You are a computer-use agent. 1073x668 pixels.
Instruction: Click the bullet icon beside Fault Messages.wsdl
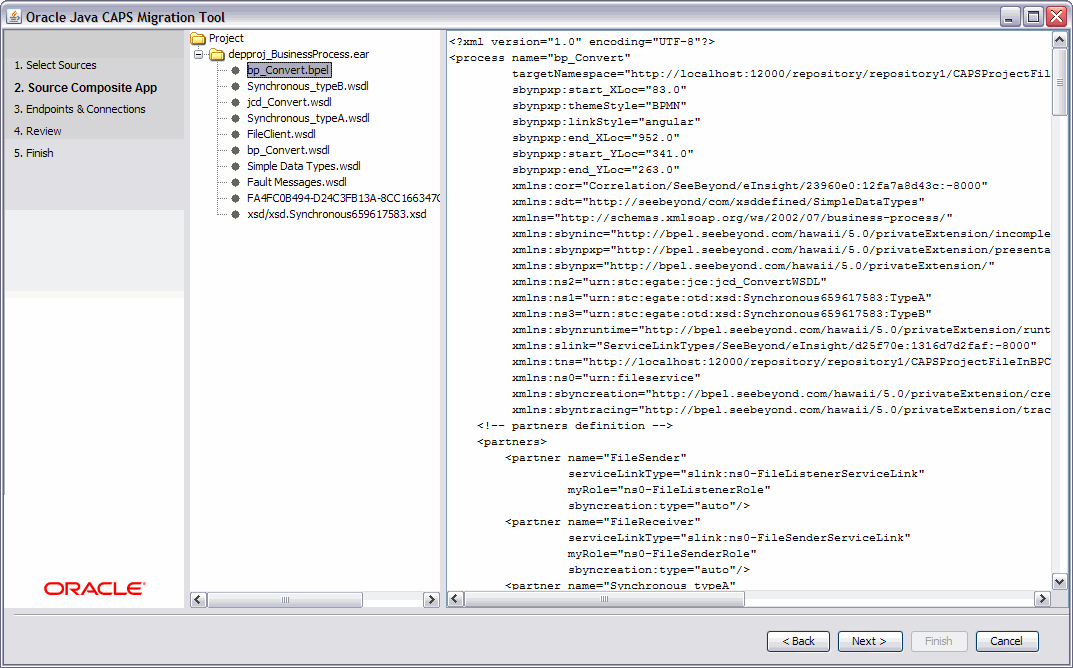235,182
